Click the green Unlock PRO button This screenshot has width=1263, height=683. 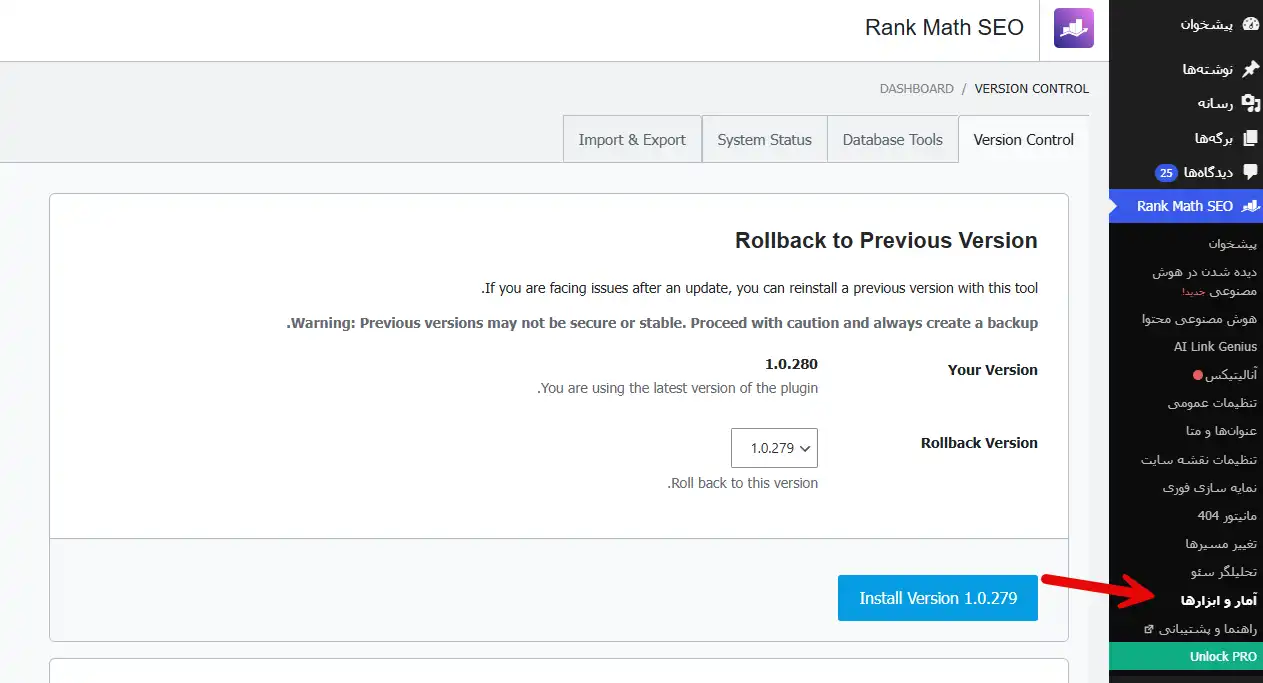tap(1186, 657)
